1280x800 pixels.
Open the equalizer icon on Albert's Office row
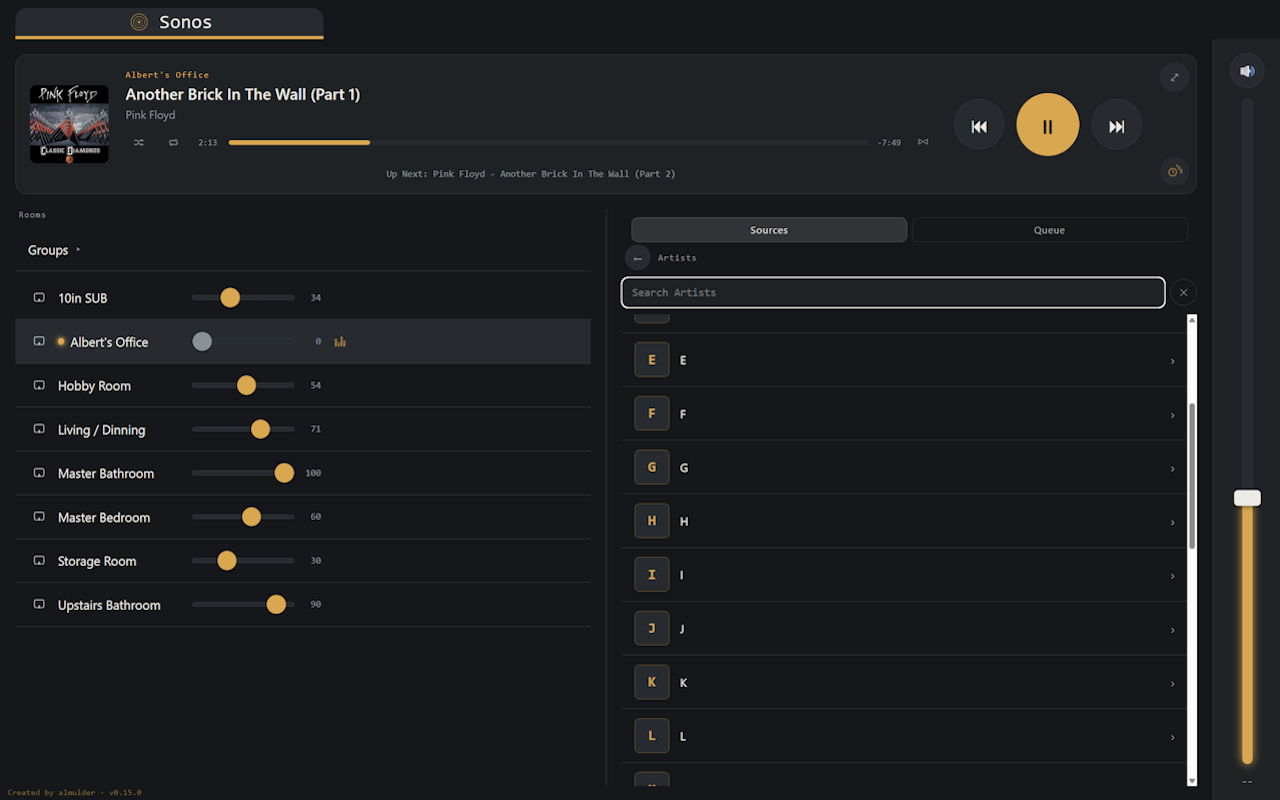(x=340, y=342)
